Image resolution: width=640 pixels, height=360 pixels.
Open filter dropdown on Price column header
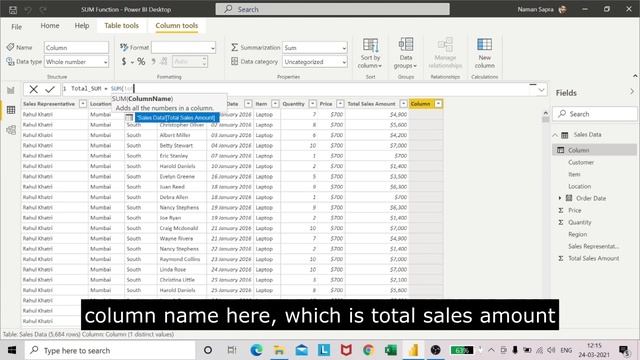(340, 104)
